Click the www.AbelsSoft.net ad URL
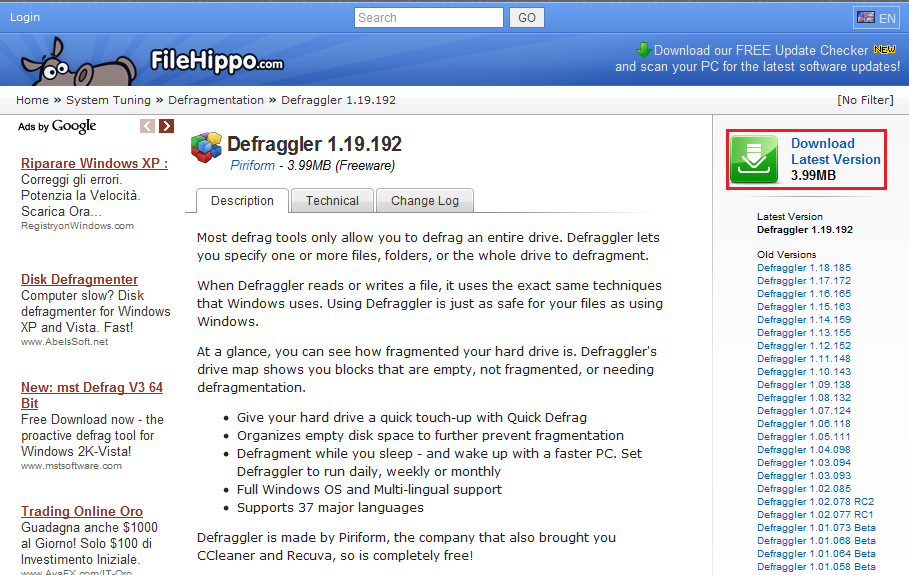Viewport: 909px width, 575px height. point(64,342)
